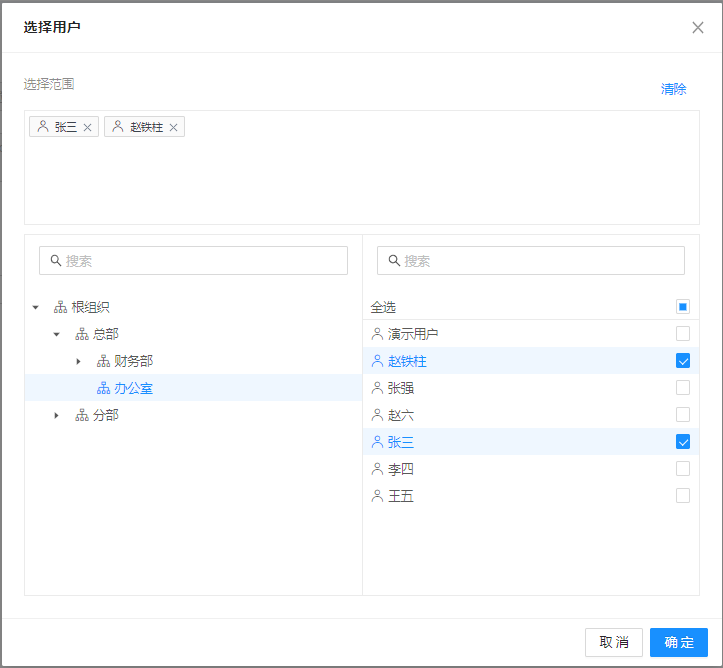The image size is (723, 668).
Task: Uncheck the 赵铁柱 checkbox
Action: click(683, 361)
